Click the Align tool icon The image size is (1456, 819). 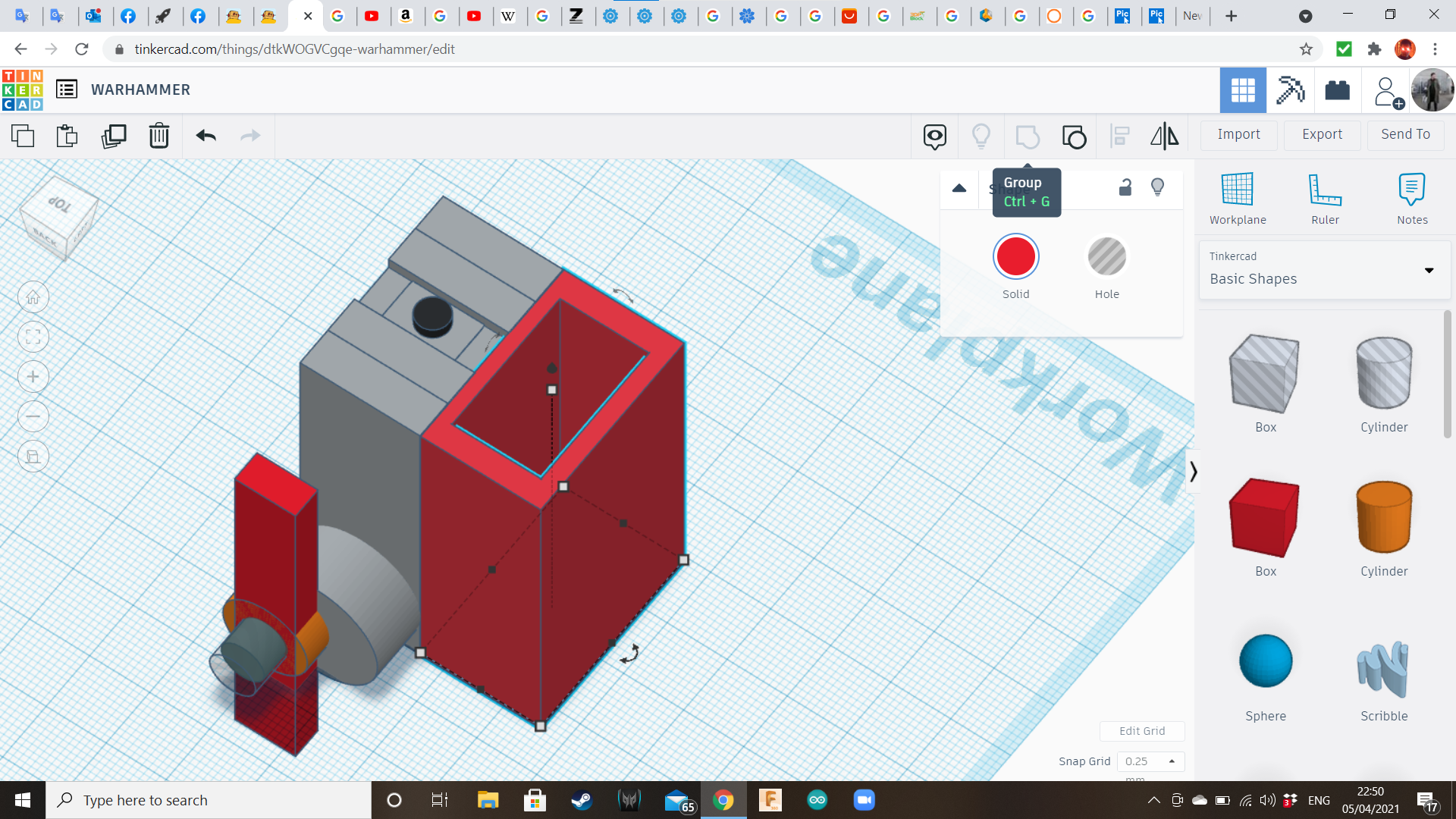coord(1119,136)
